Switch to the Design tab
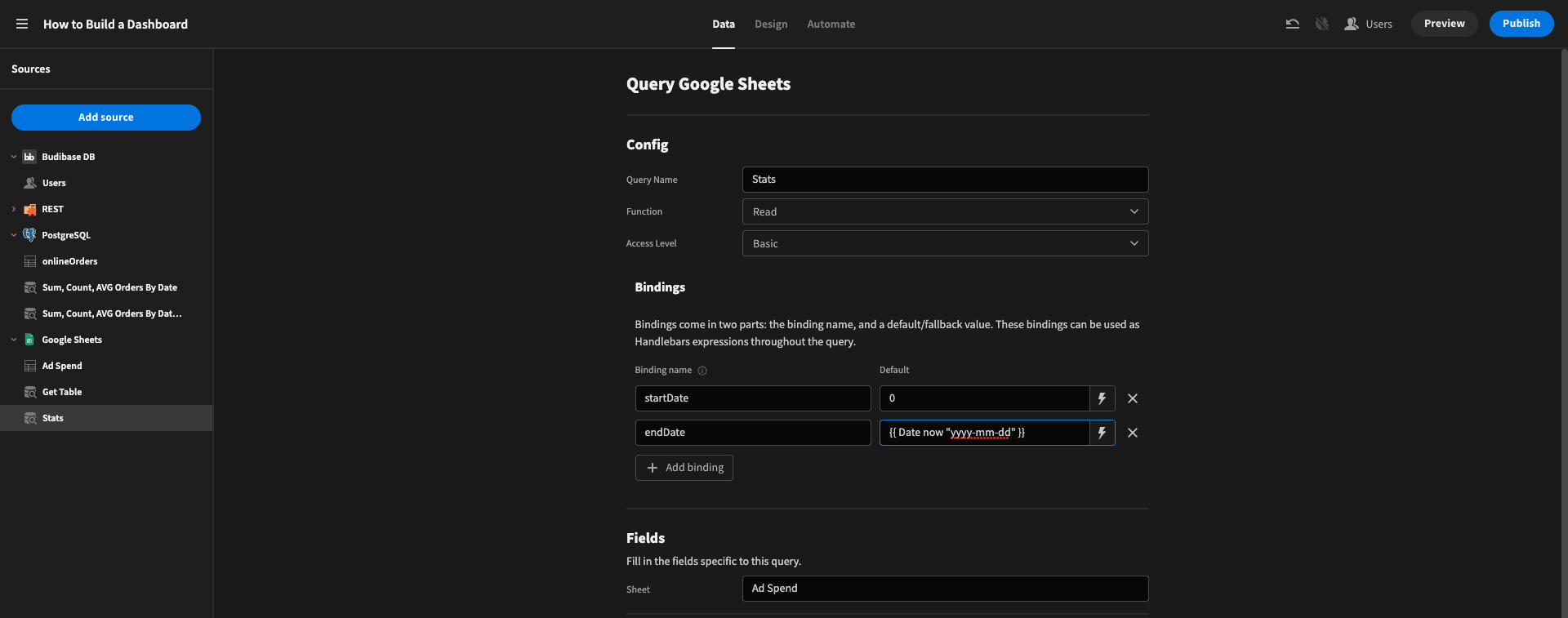 click(771, 24)
